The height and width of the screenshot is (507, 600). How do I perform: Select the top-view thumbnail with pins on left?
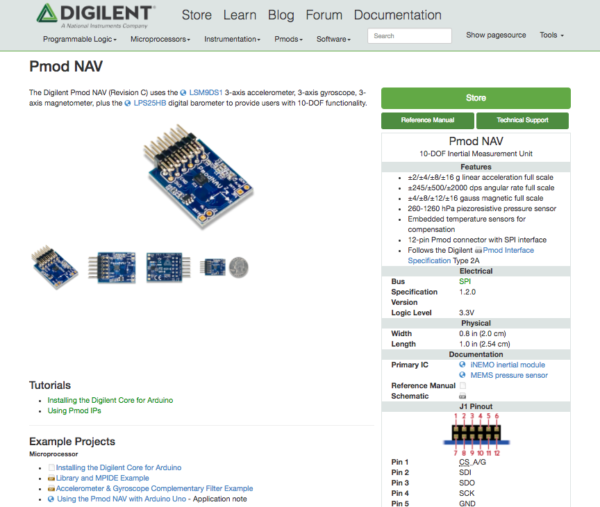tap(112, 267)
